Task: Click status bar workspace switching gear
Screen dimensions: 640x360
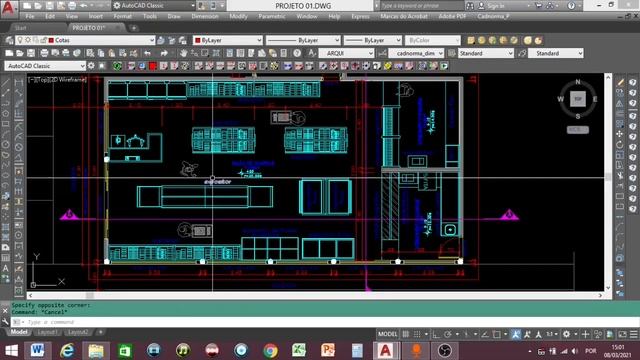Action: point(567,334)
